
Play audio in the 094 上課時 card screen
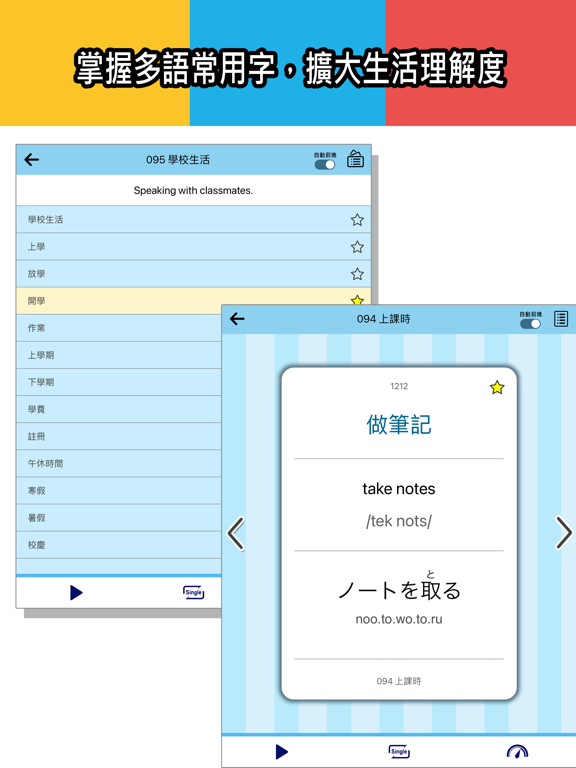(x=282, y=752)
